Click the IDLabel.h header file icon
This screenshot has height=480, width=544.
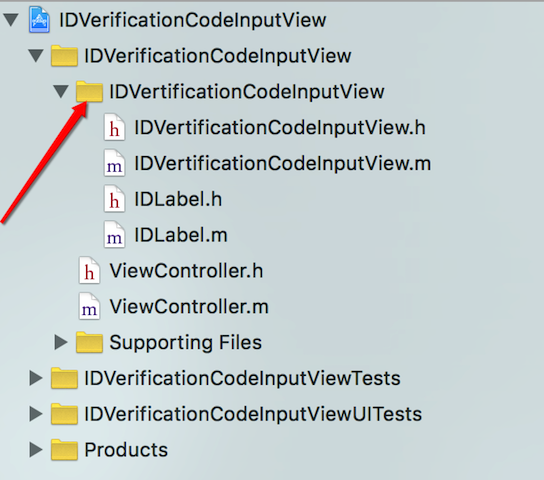(114, 199)
